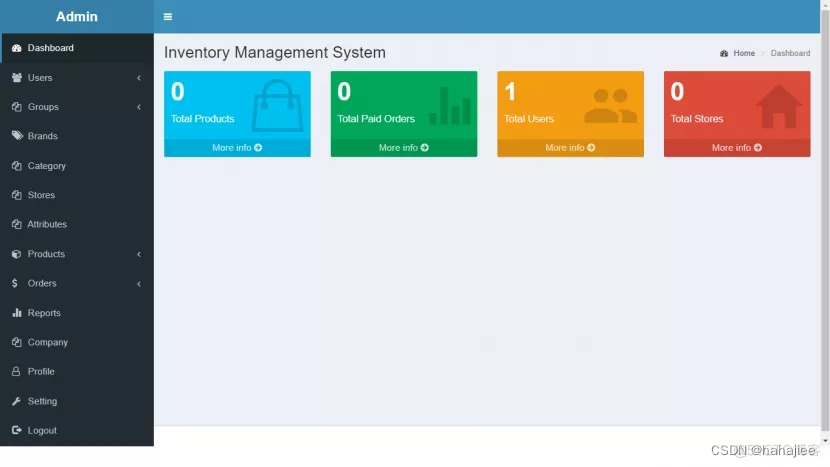The image size is (830, 467).
Task: Open Reports from the sidebar
Action: (77, 313)
